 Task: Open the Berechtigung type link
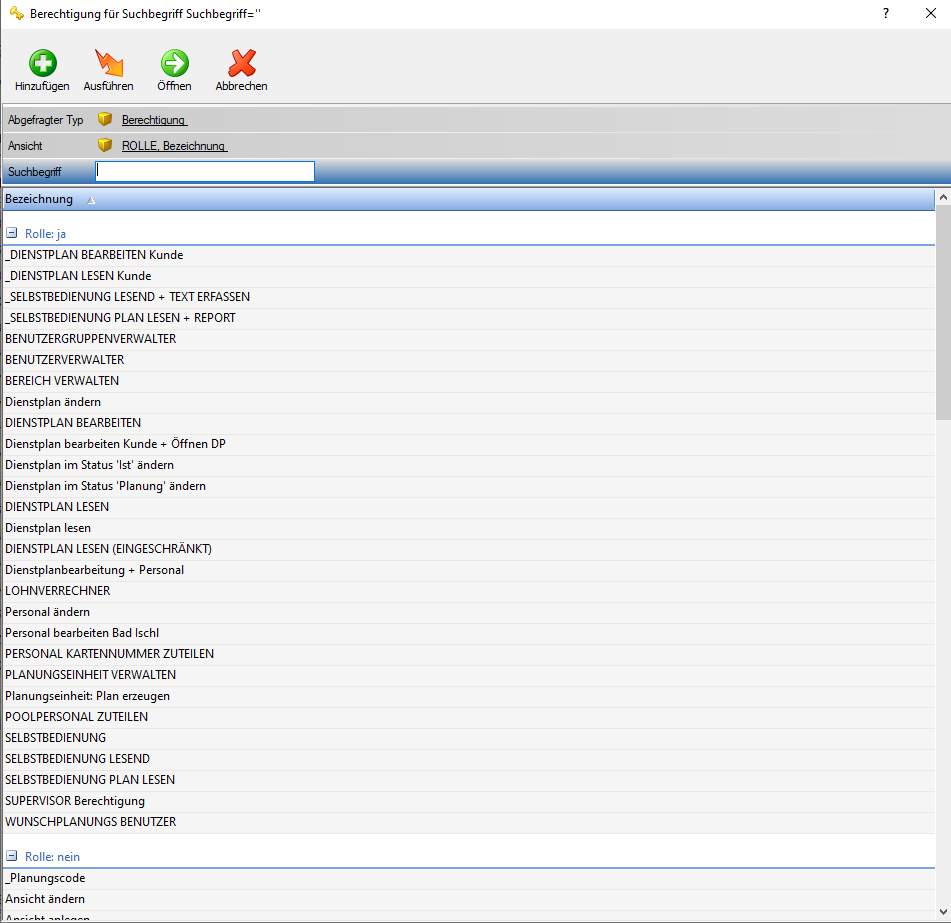[154, 120]
